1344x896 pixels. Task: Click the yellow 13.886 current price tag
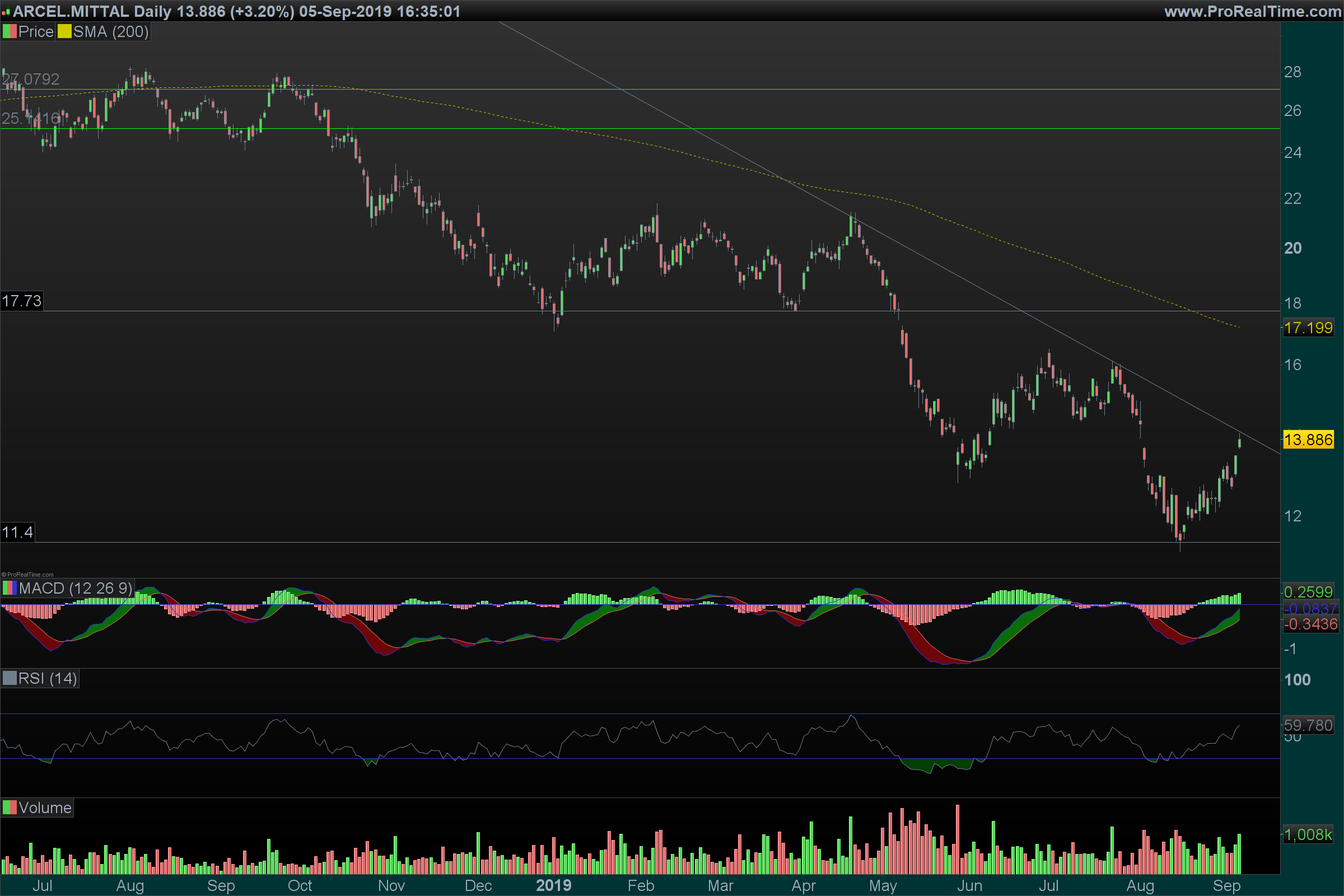pos(1308,440)
